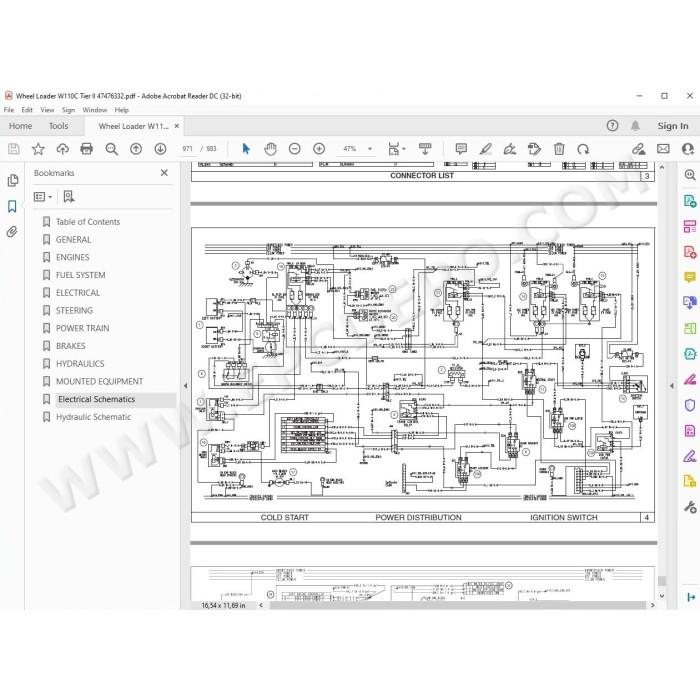Select the highlighter pen tool
Viewport: 700px width, 700px height.
tap(486, 149)
